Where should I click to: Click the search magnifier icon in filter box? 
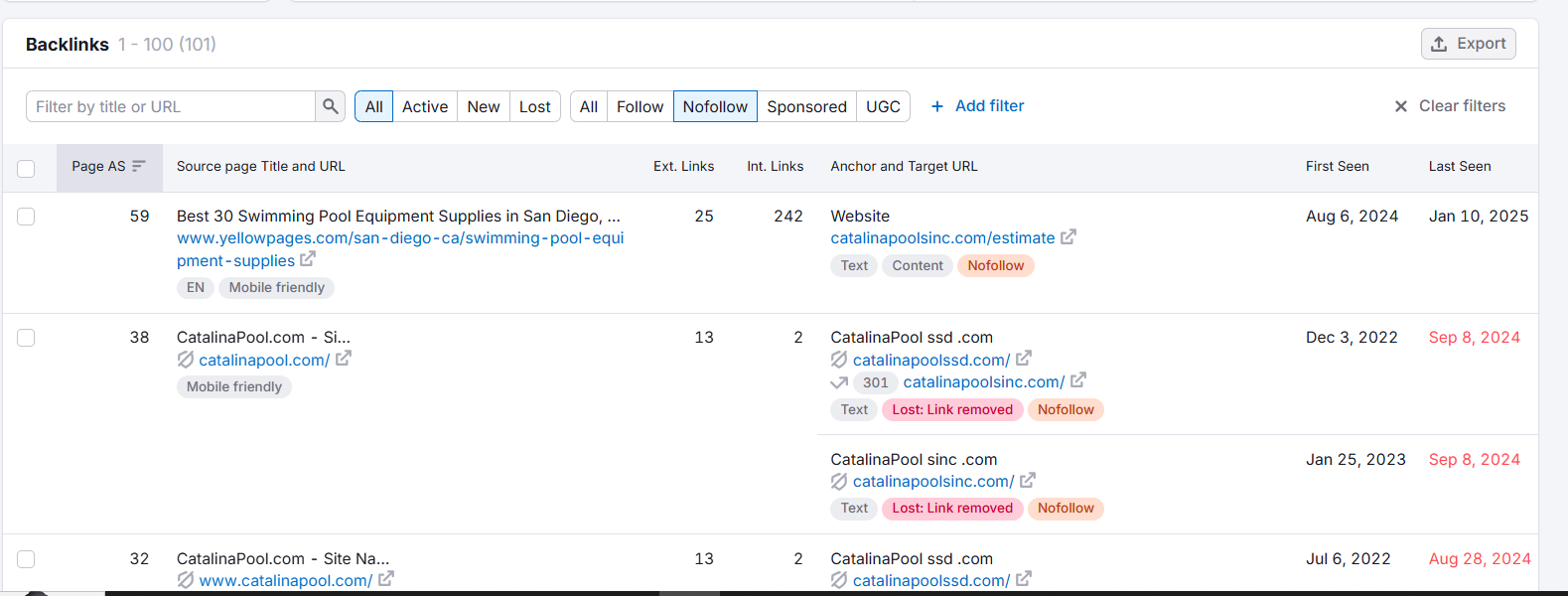click(331, 106)
